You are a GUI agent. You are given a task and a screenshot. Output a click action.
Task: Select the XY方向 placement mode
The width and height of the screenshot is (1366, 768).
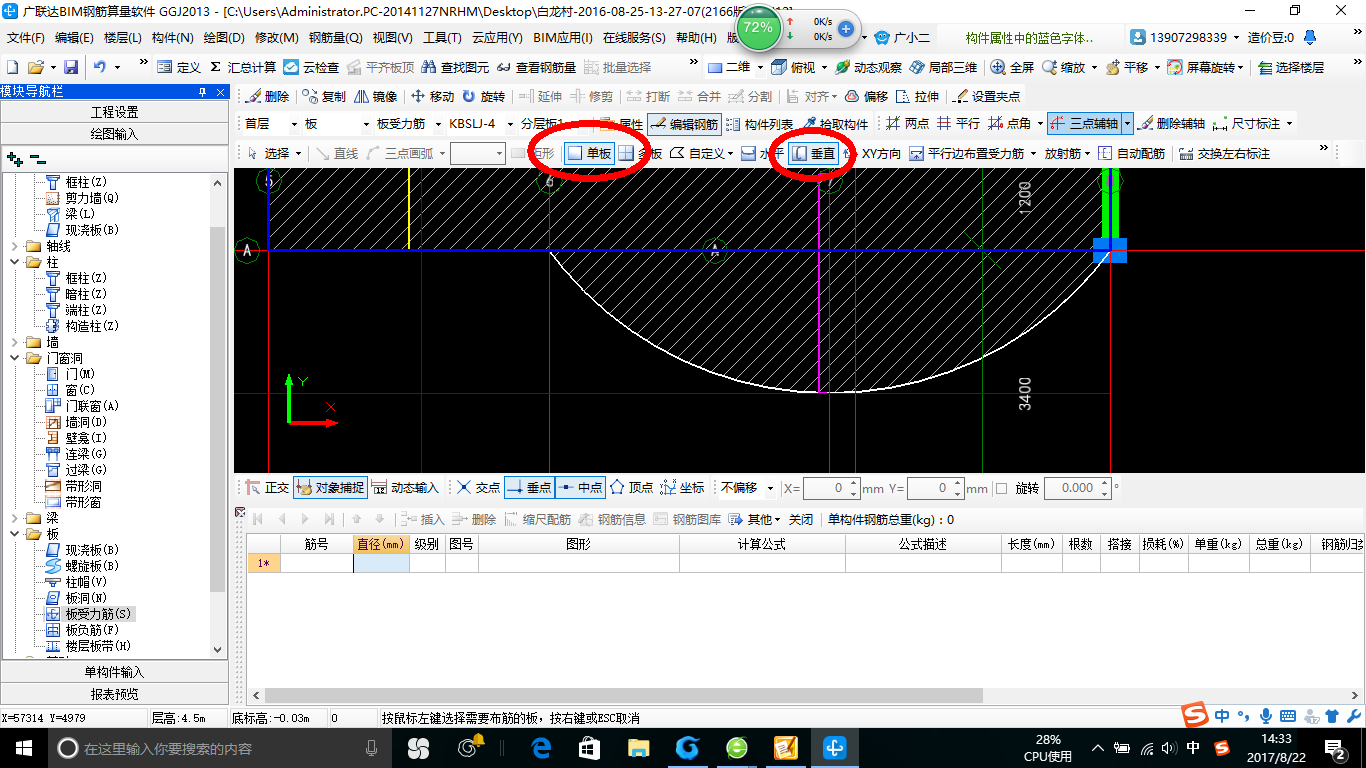tap(871, 153)
